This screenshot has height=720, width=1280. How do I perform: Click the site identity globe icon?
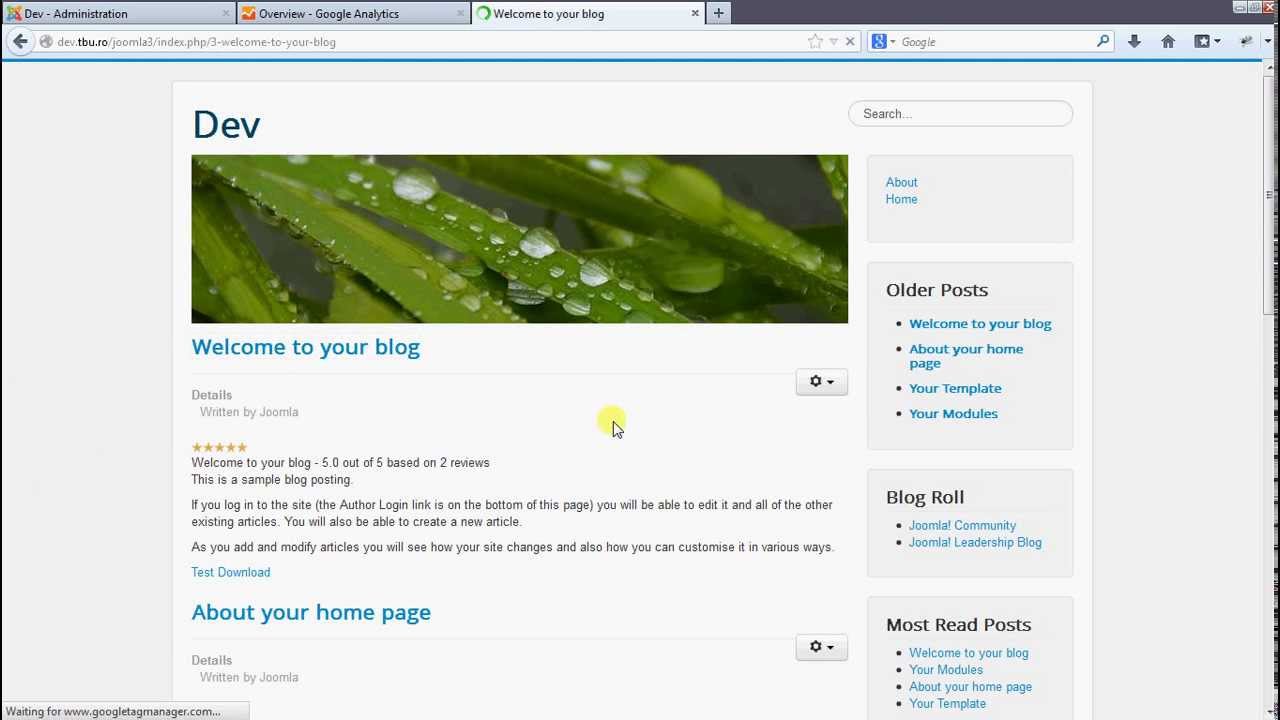tap(46, 42)
